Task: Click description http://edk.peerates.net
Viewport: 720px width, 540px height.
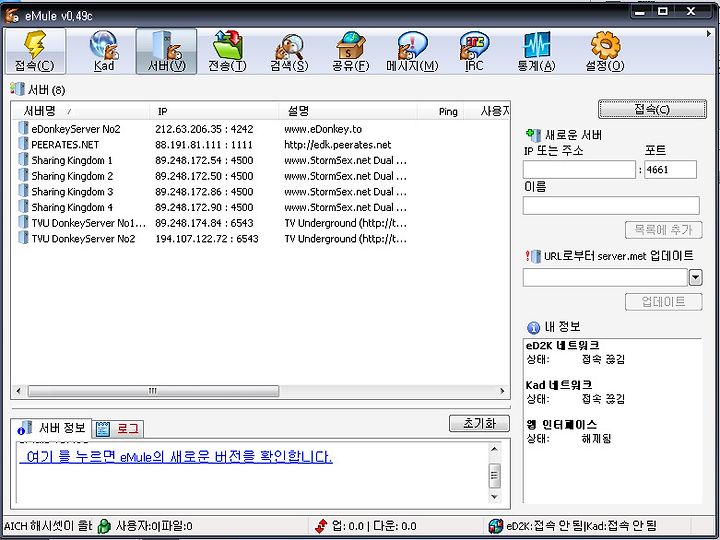Action: click(x=338, y=145)
